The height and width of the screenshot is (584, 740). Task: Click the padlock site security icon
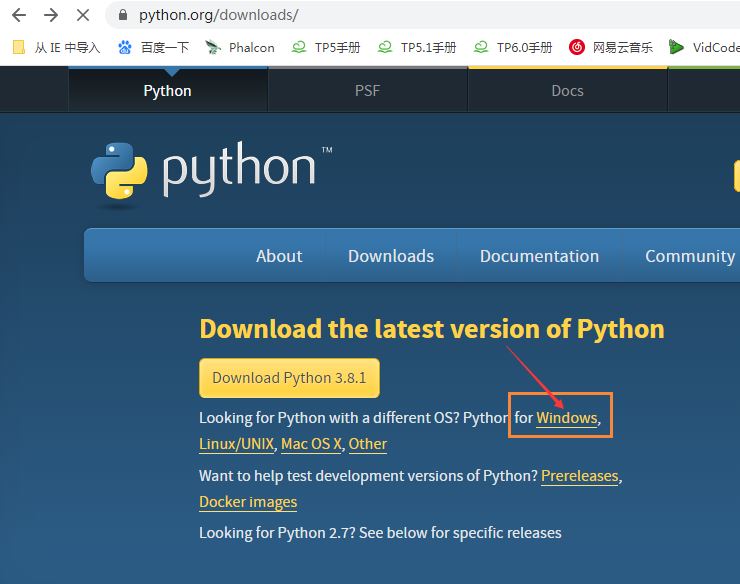(x=123, y=15)
